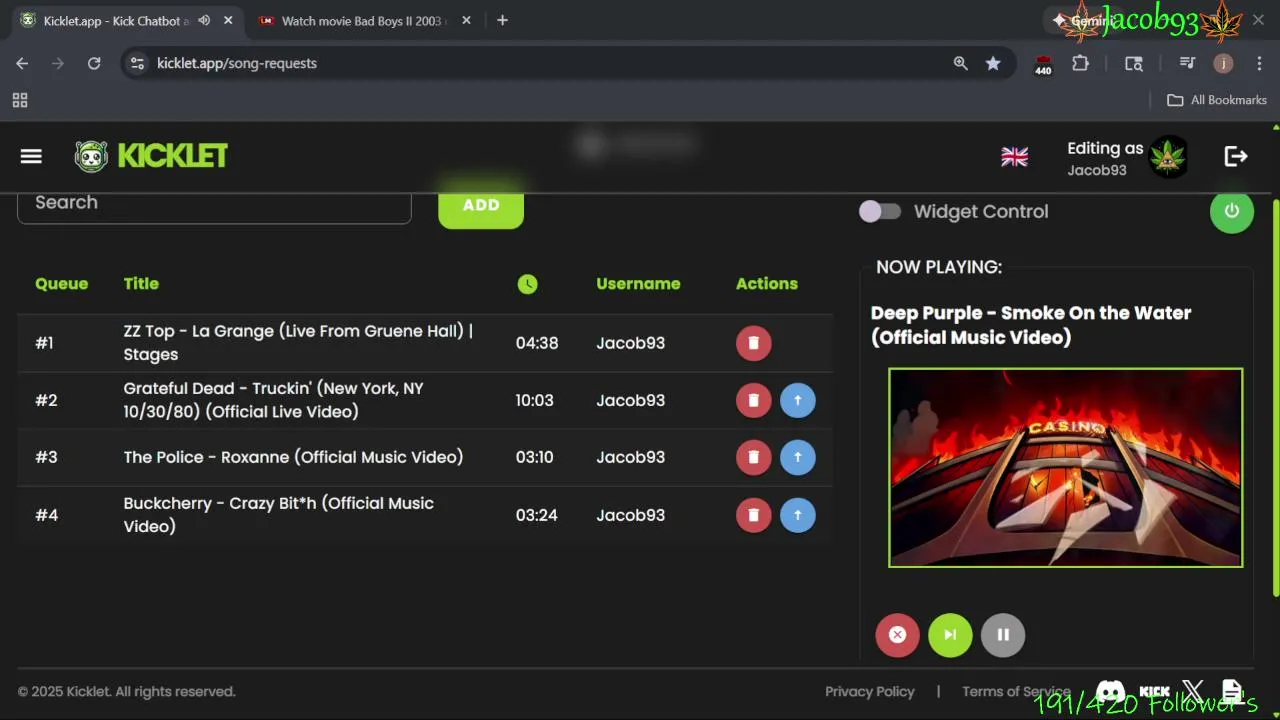Click the duration clock column icon
1280x720 pixels.
coord(527,284)
